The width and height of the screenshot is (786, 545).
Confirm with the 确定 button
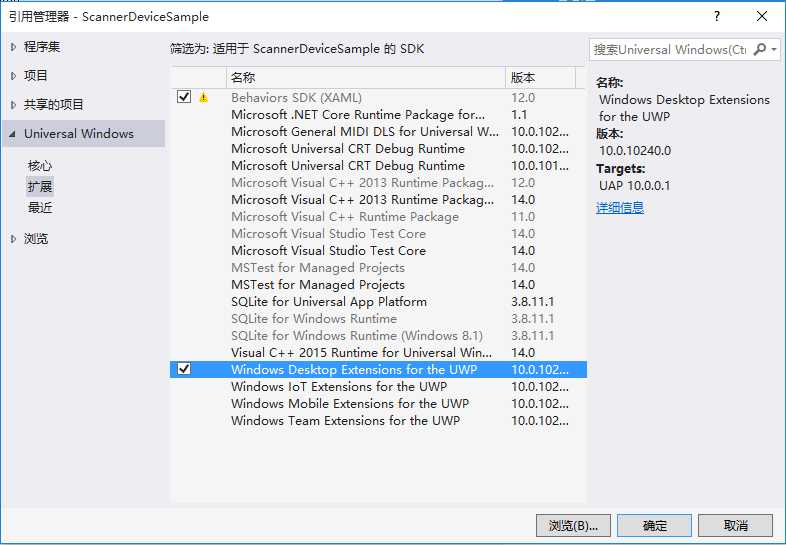[x=654, y=525]
